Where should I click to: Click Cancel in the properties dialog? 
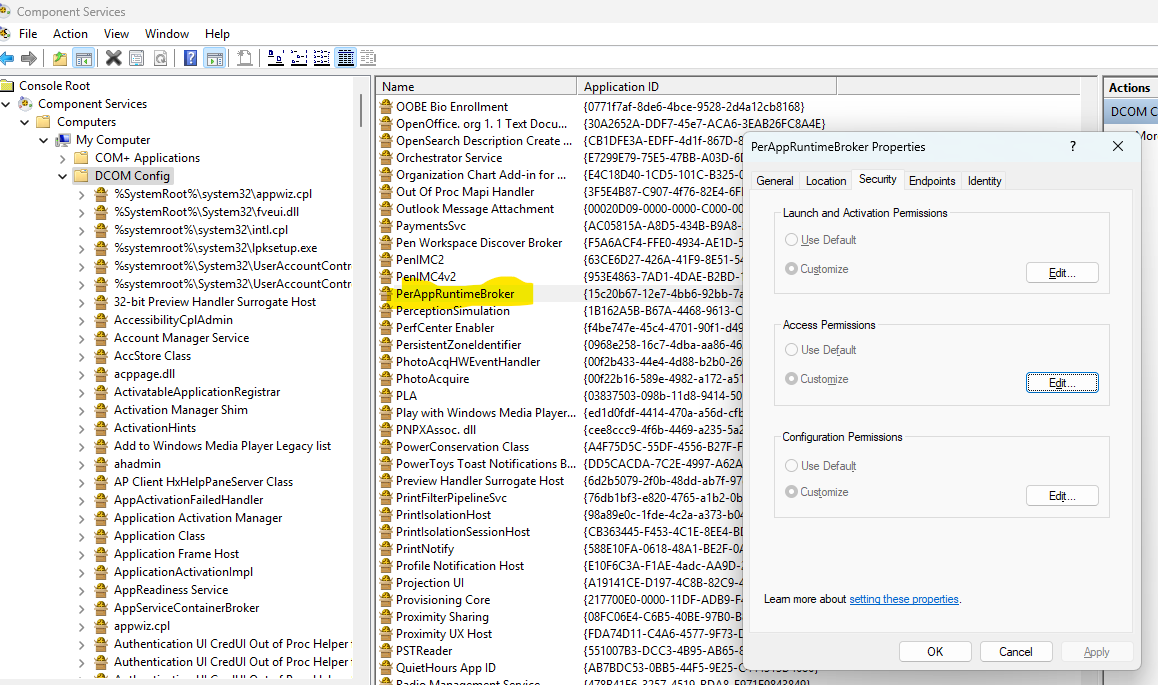[1015, 652]
